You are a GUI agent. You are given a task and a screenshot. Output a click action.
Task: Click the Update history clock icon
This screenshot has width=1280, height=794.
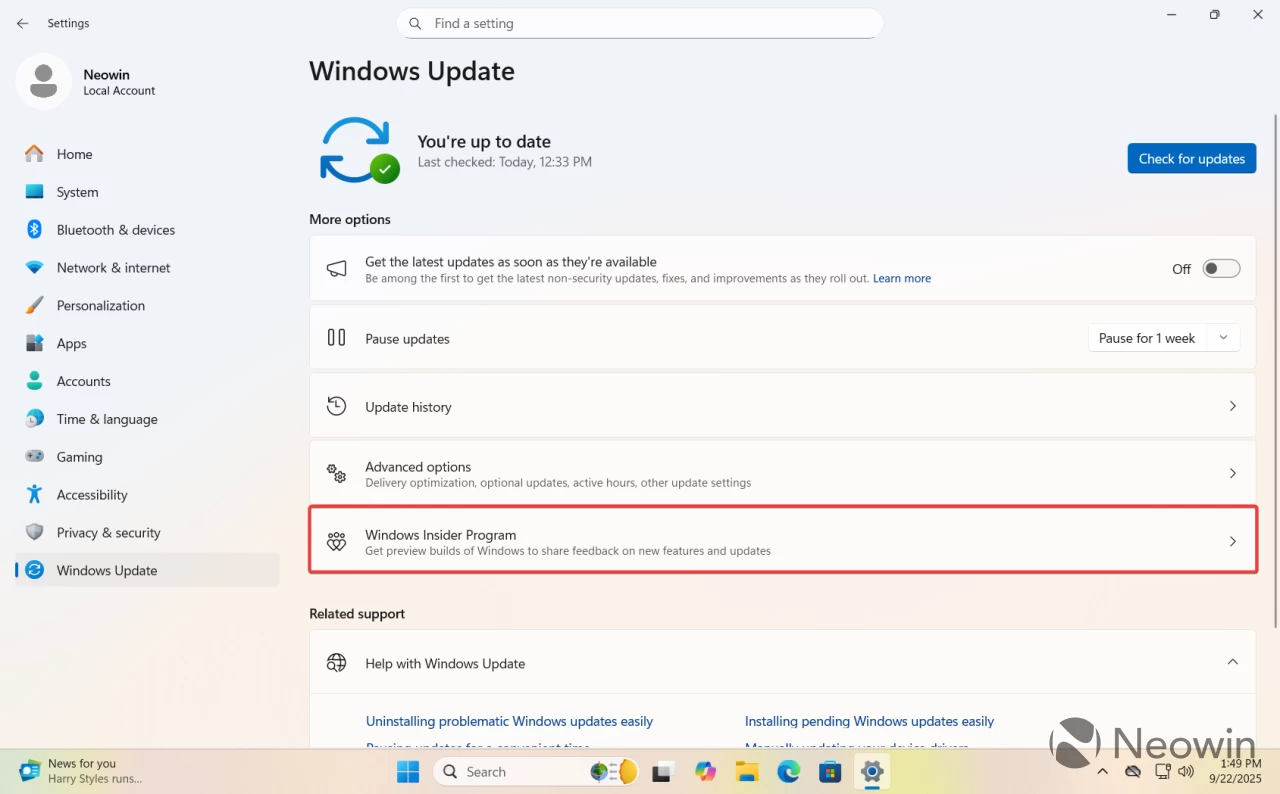click(336, 406)
